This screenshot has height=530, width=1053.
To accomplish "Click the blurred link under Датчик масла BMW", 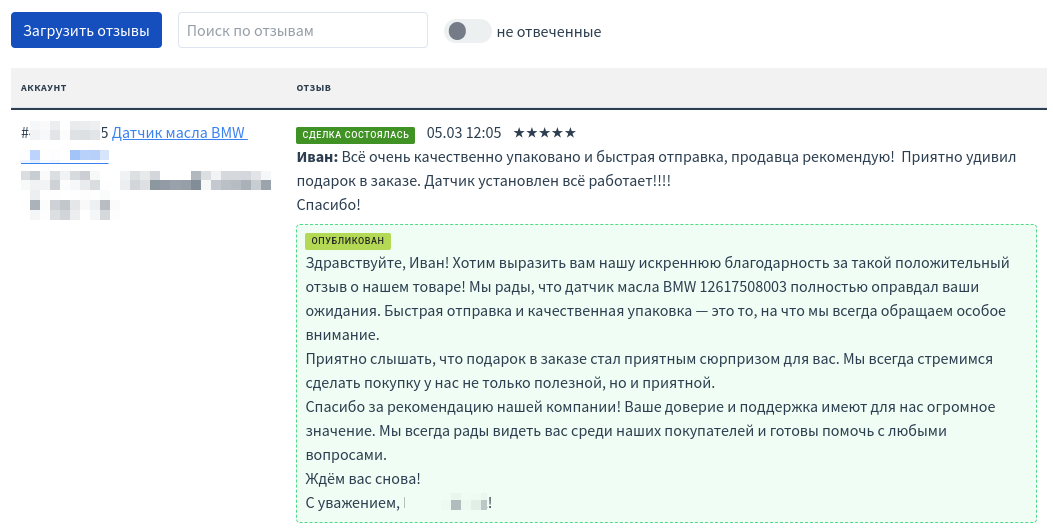I will 69,155.
